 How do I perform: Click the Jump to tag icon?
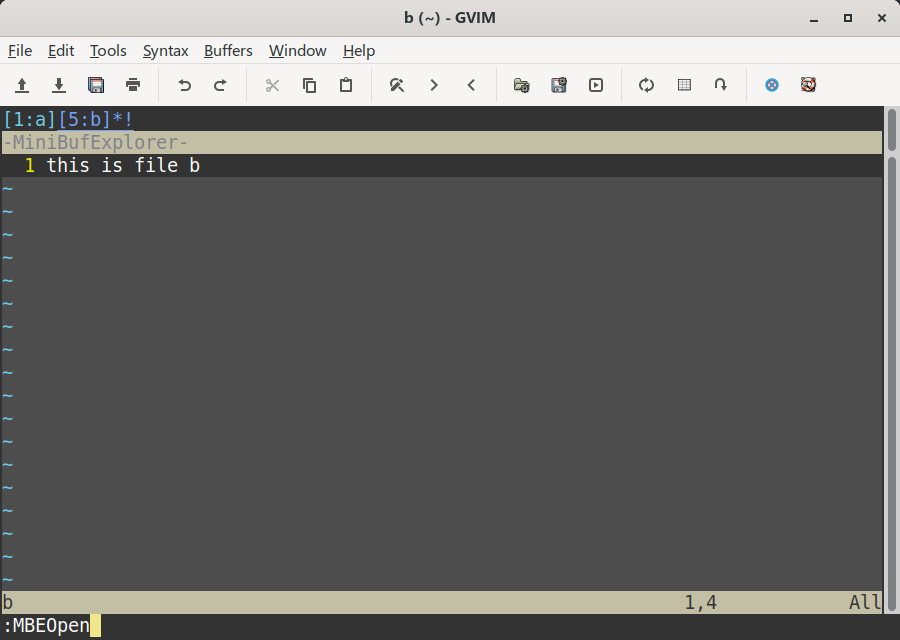tap(720, 85)
